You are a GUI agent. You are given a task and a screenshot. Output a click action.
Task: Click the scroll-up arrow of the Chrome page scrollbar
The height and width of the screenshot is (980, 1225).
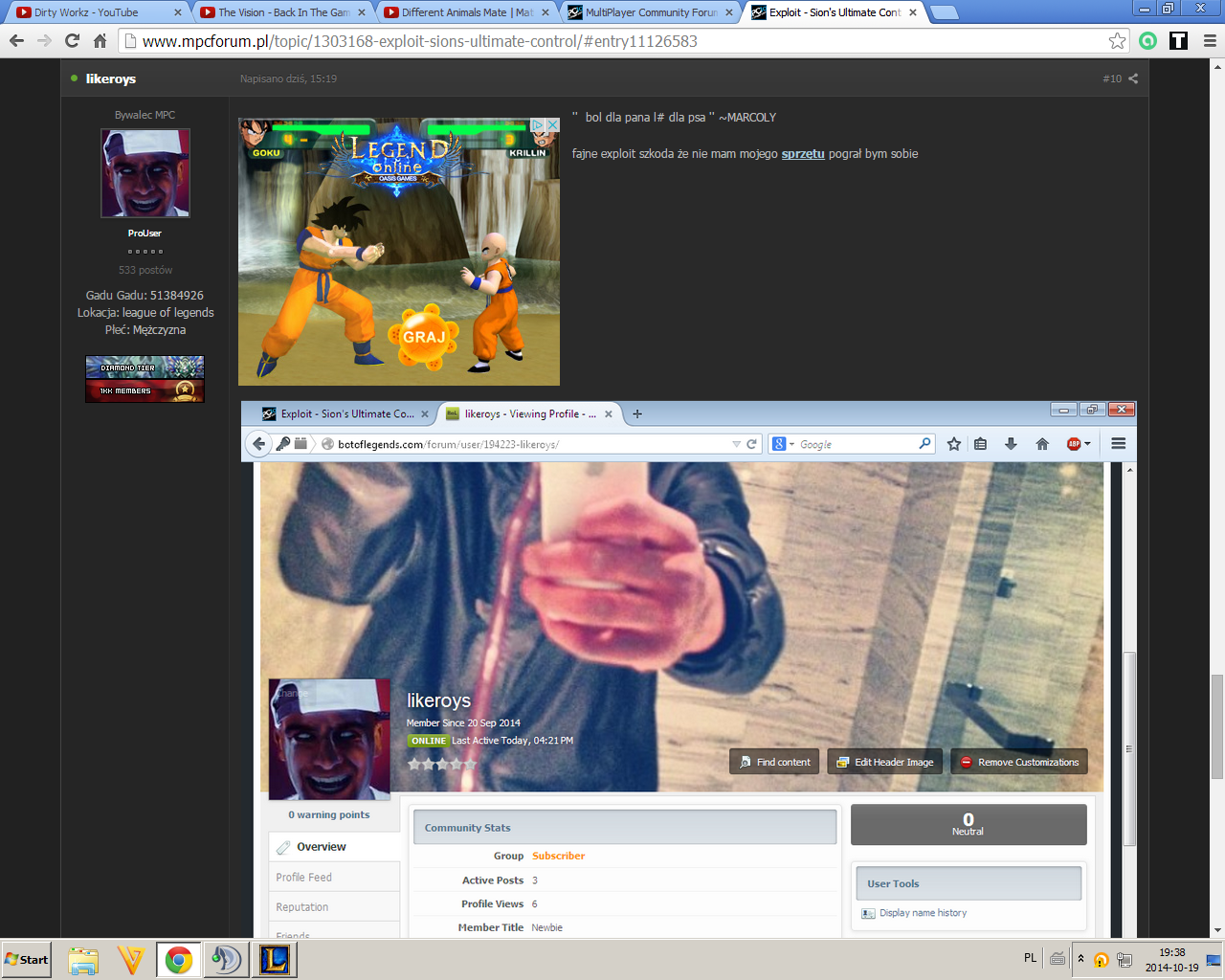click(x=1217, y=66)
